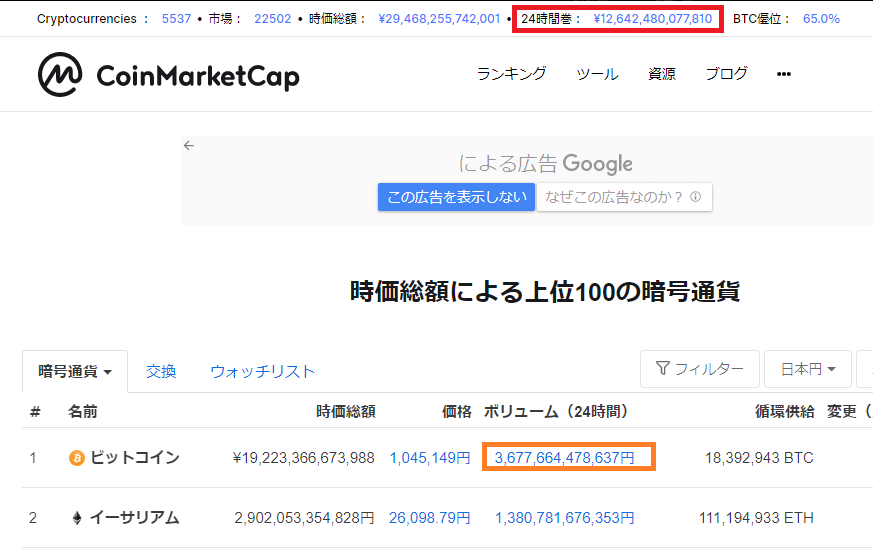This screenshot has width=873, height=555.
Task: Click この広告を表示しない button
Action: point(457,197)
